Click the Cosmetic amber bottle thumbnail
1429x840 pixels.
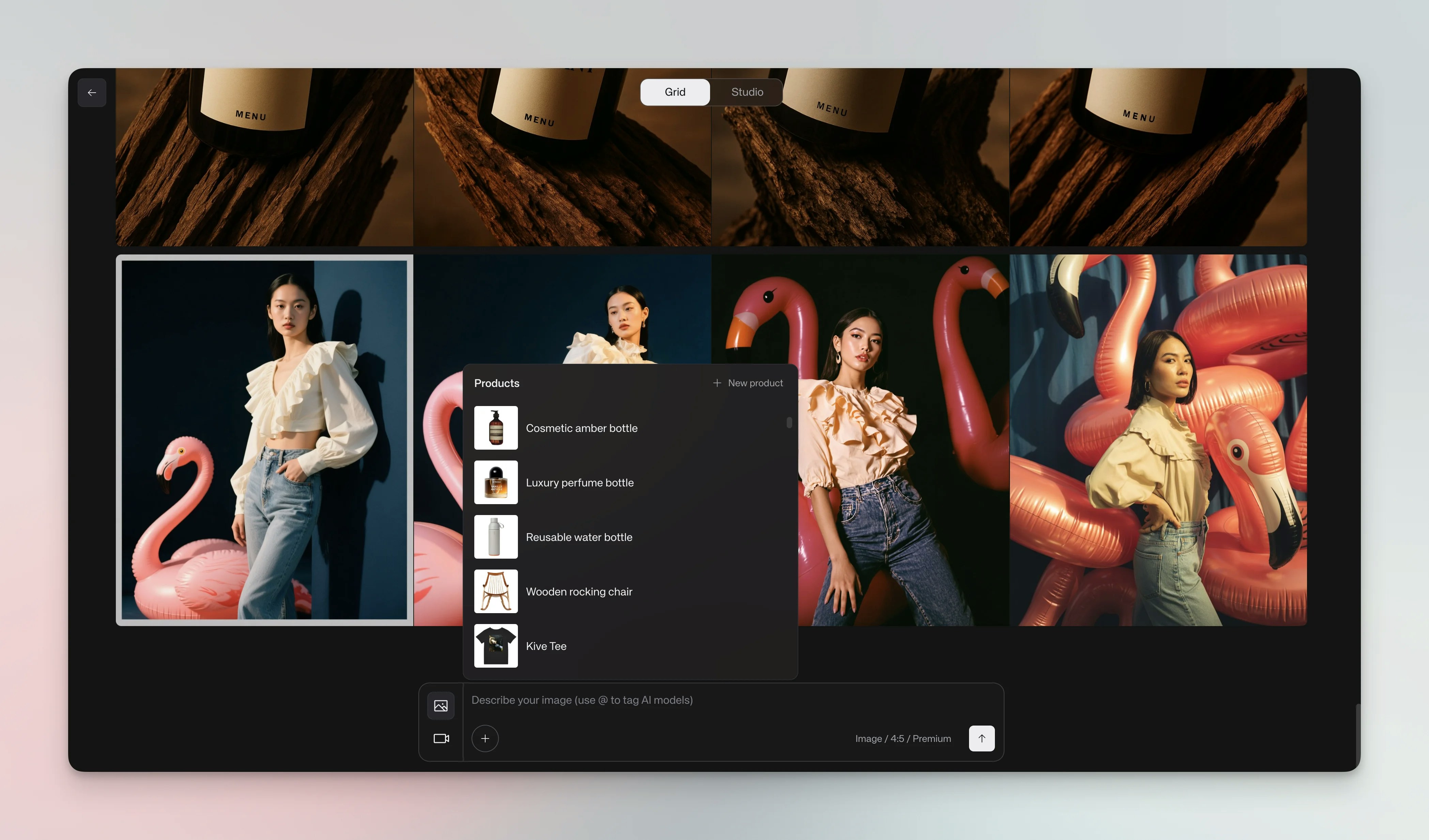pos(496,428)
